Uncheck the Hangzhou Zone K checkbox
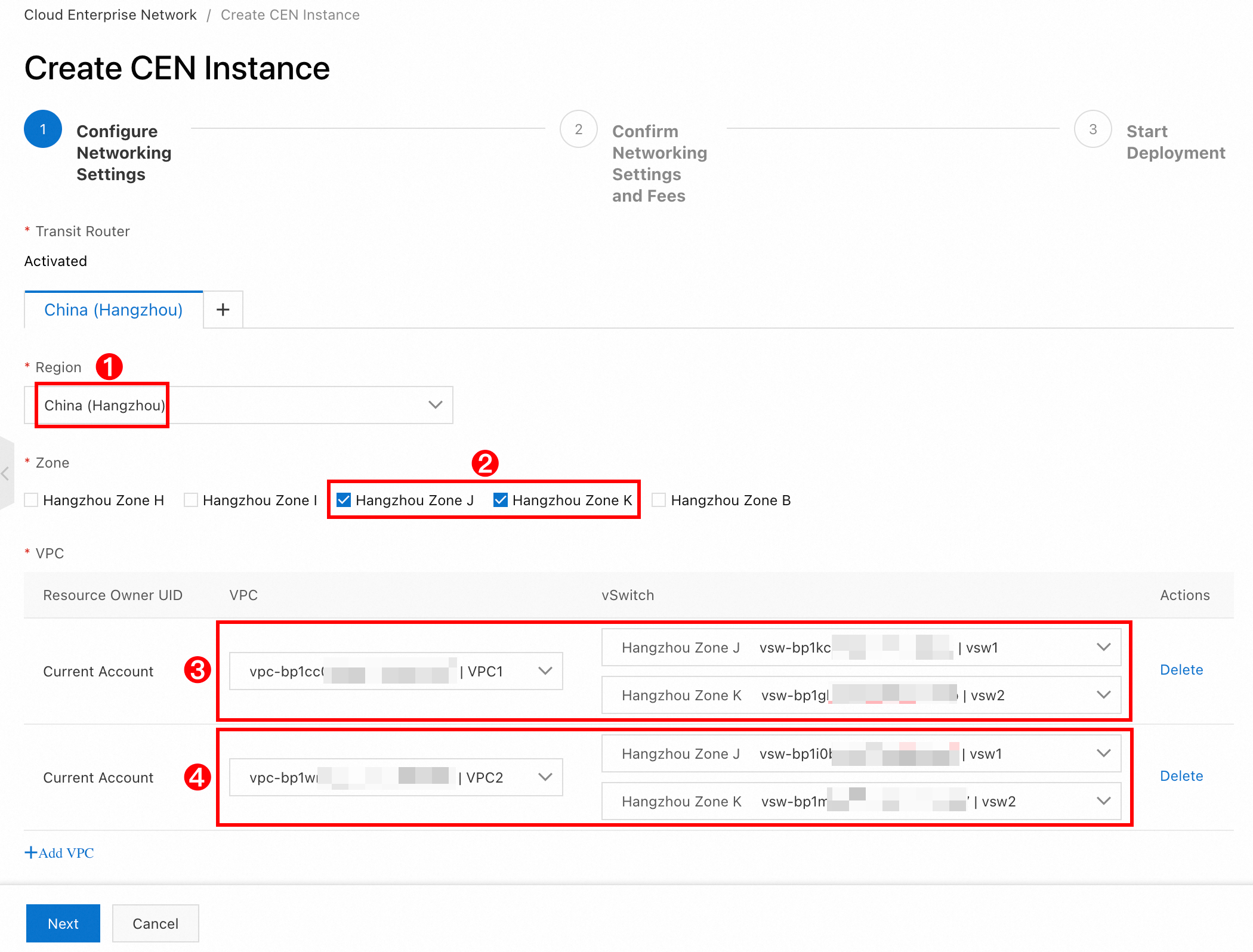The image size is (1253, 952). [x=501, y=500]
